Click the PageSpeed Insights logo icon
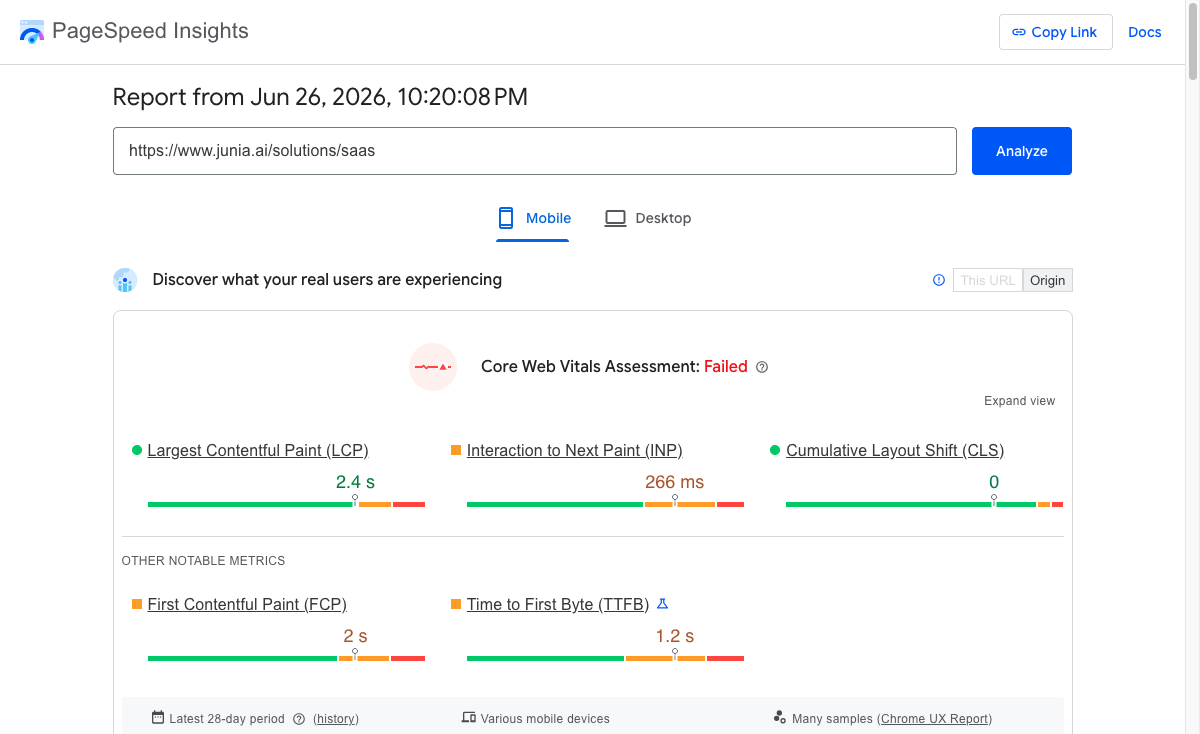This screenshot has width=1200, height=734. pos(32,31)
